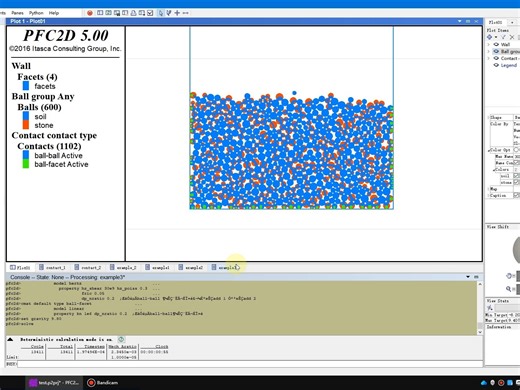Click the first split-pane layout toolbar icon
Screen dimensions: 520x390
[100, 13]
